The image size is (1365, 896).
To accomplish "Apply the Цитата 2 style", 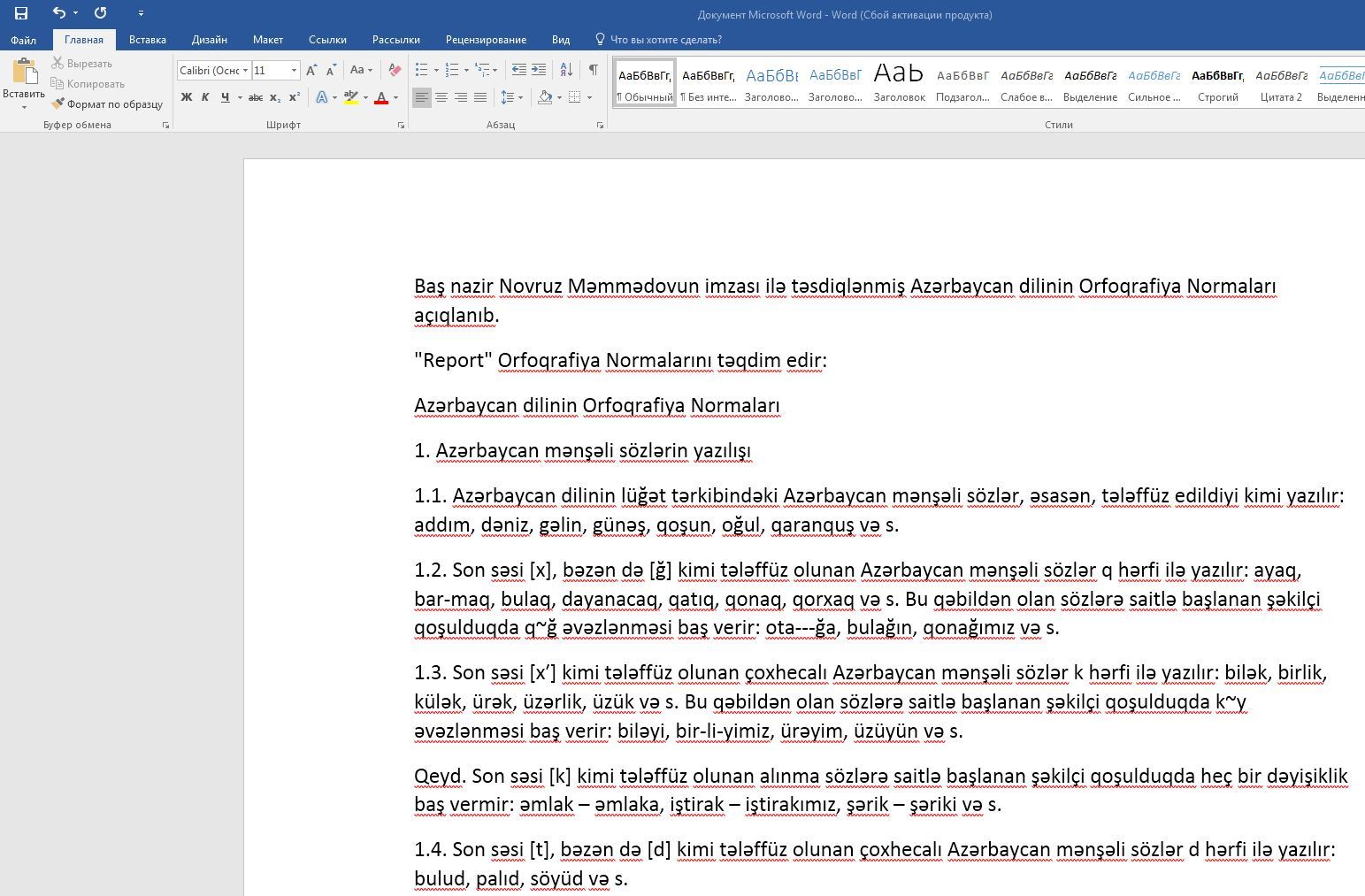I will (1281, 83).
